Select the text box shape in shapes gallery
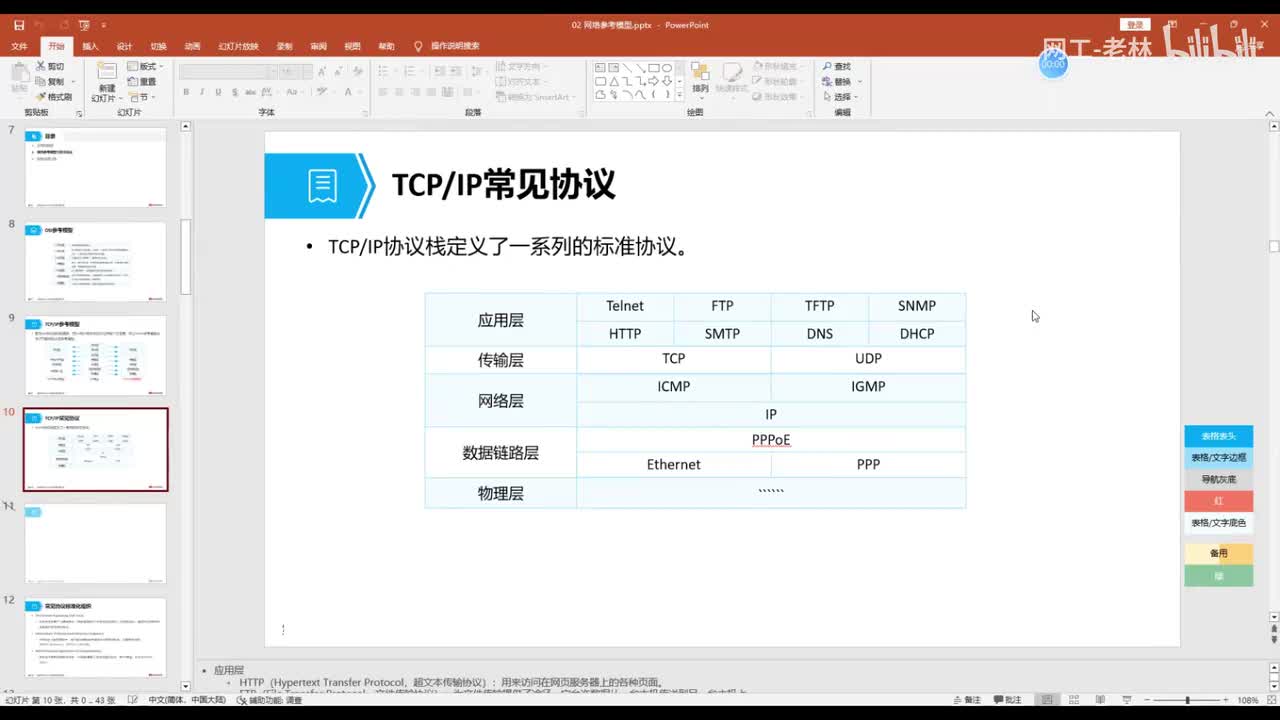The width and height of the screenshot is (1280, 720). (600, 67)
